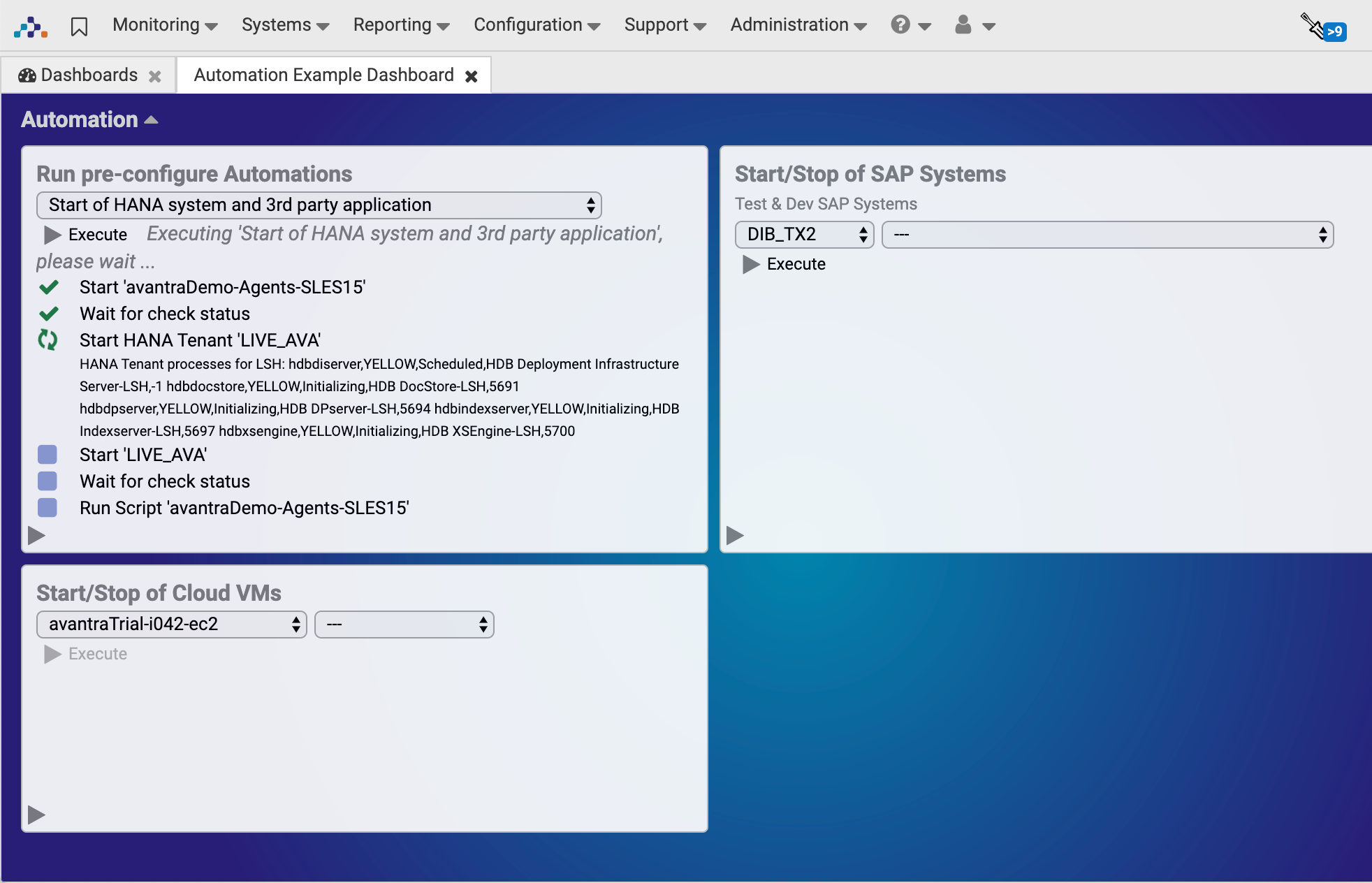Screen dimensions: 1372x883
Task: Toggle the spinning status icon for HANA Tenant
Action: [x=50, y=340]
